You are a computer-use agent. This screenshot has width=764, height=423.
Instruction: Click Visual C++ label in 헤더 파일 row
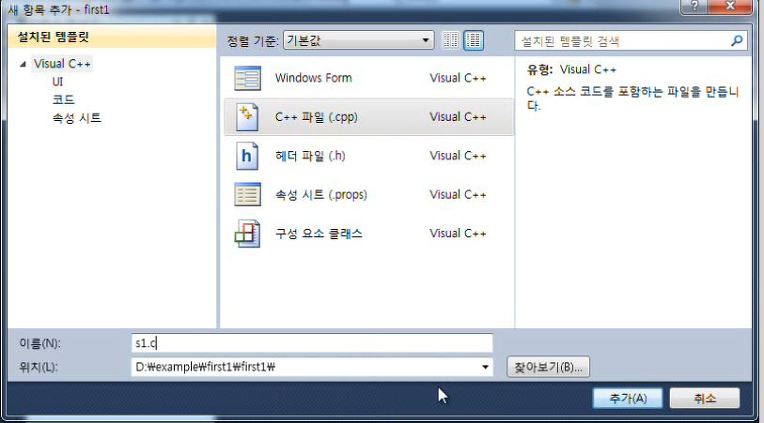click(458, 156)
